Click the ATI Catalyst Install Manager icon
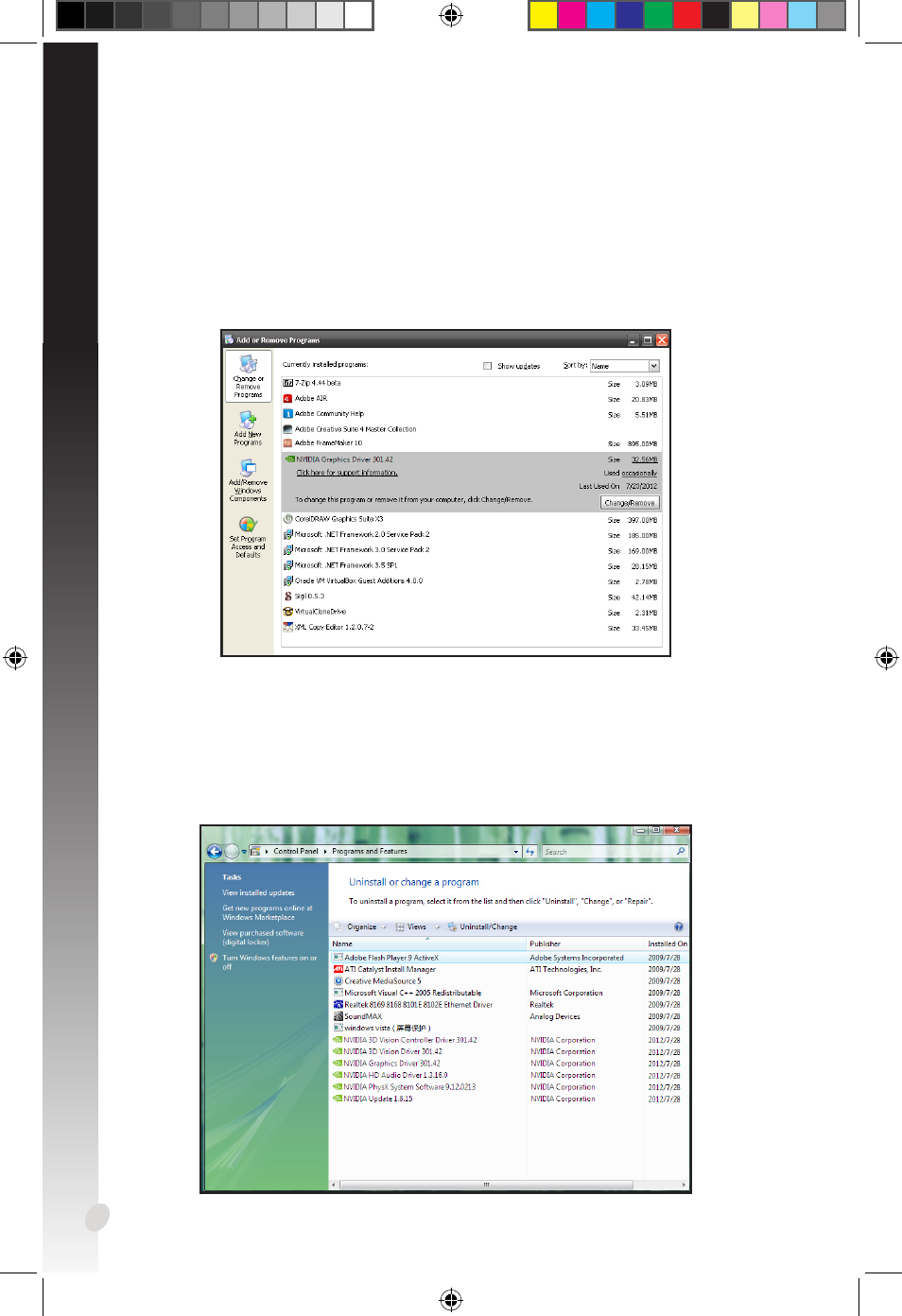 click(338, 969)
